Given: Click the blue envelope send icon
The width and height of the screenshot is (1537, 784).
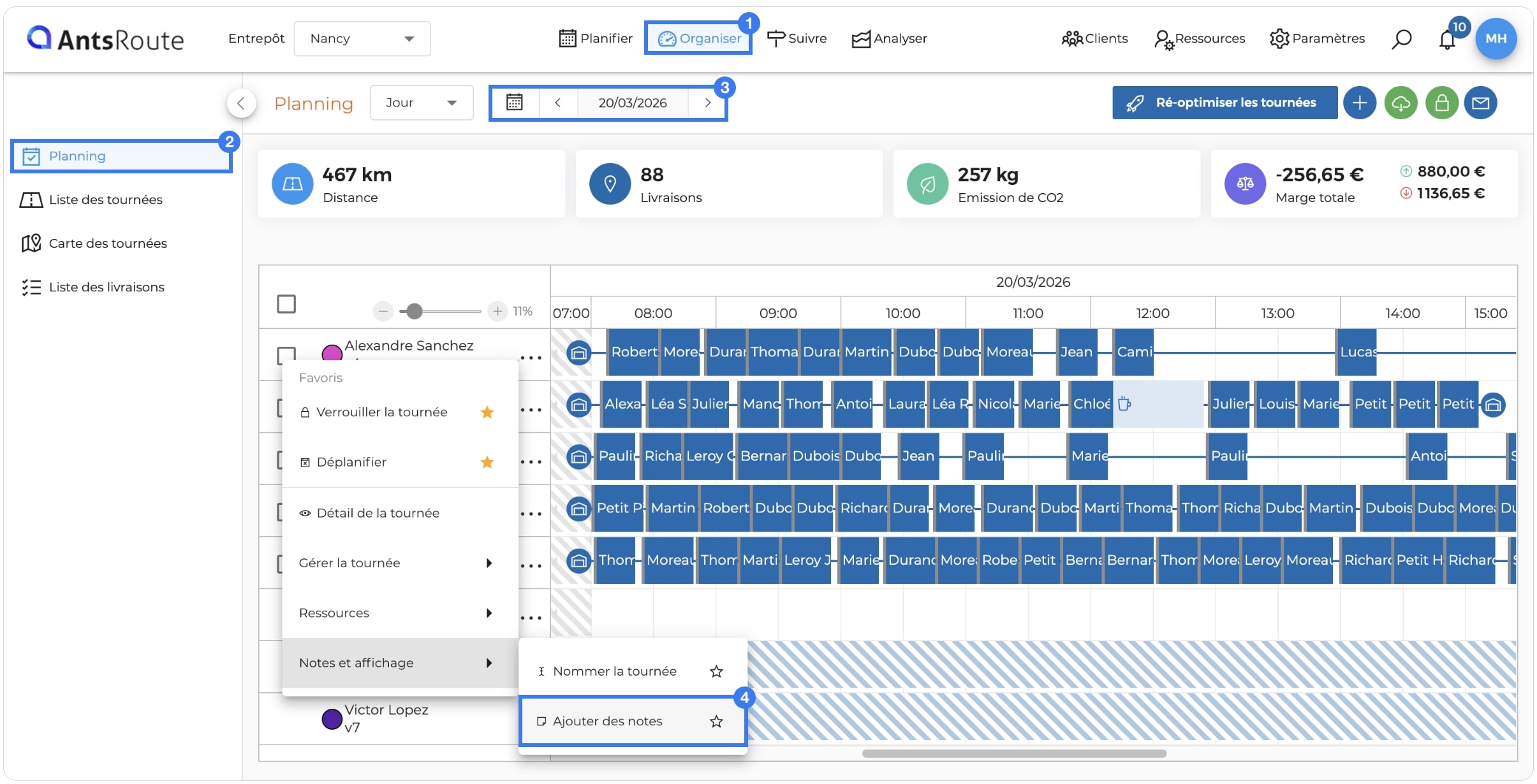Looking at the screenshot, I should [x=1480, y=103].
